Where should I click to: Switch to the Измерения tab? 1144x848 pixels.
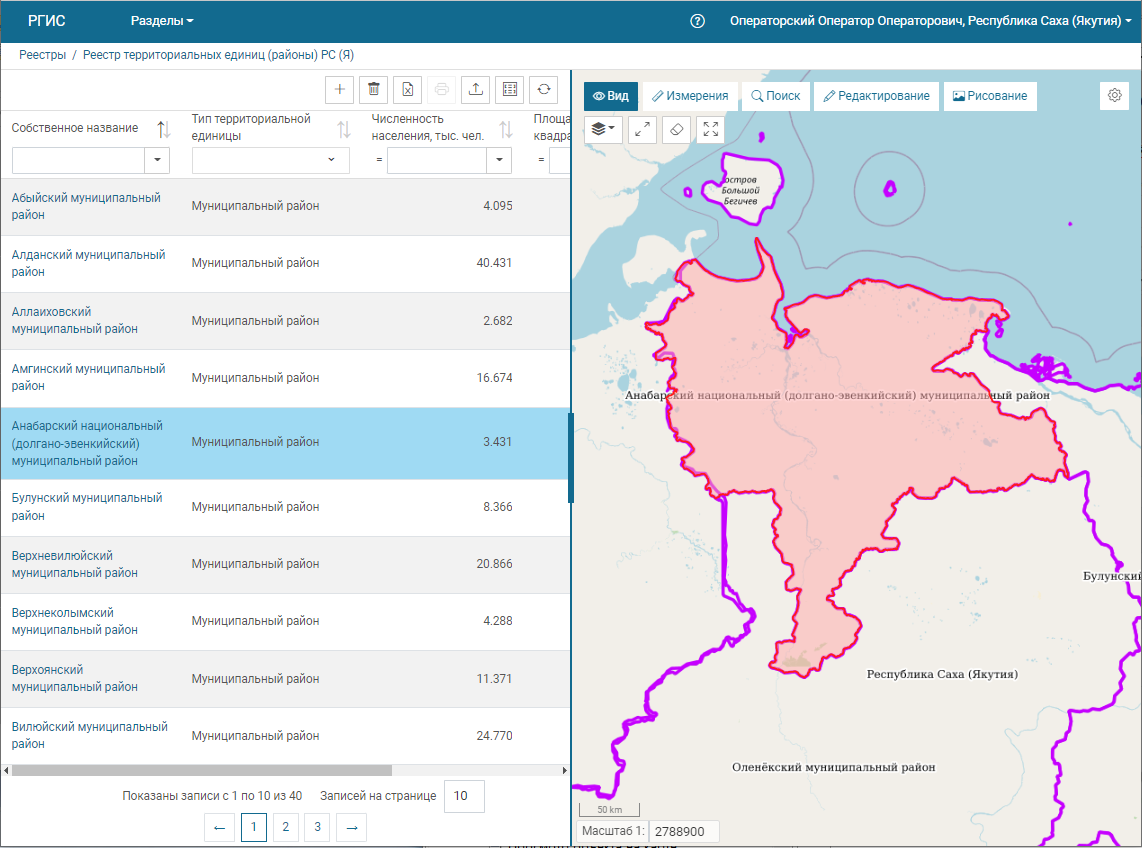coord(690,96)
